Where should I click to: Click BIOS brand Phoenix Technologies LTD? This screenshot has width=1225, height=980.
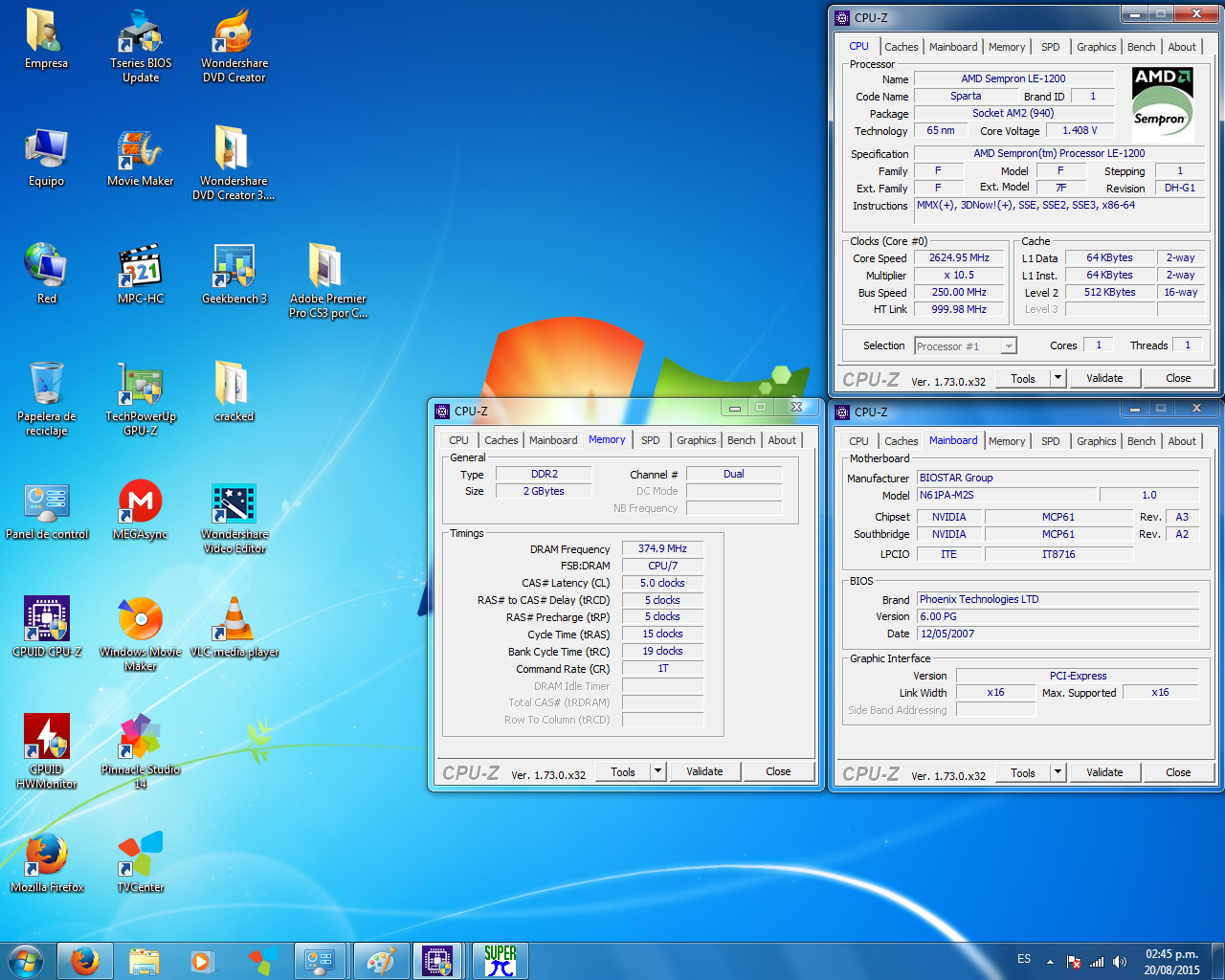pos(1058,599)
